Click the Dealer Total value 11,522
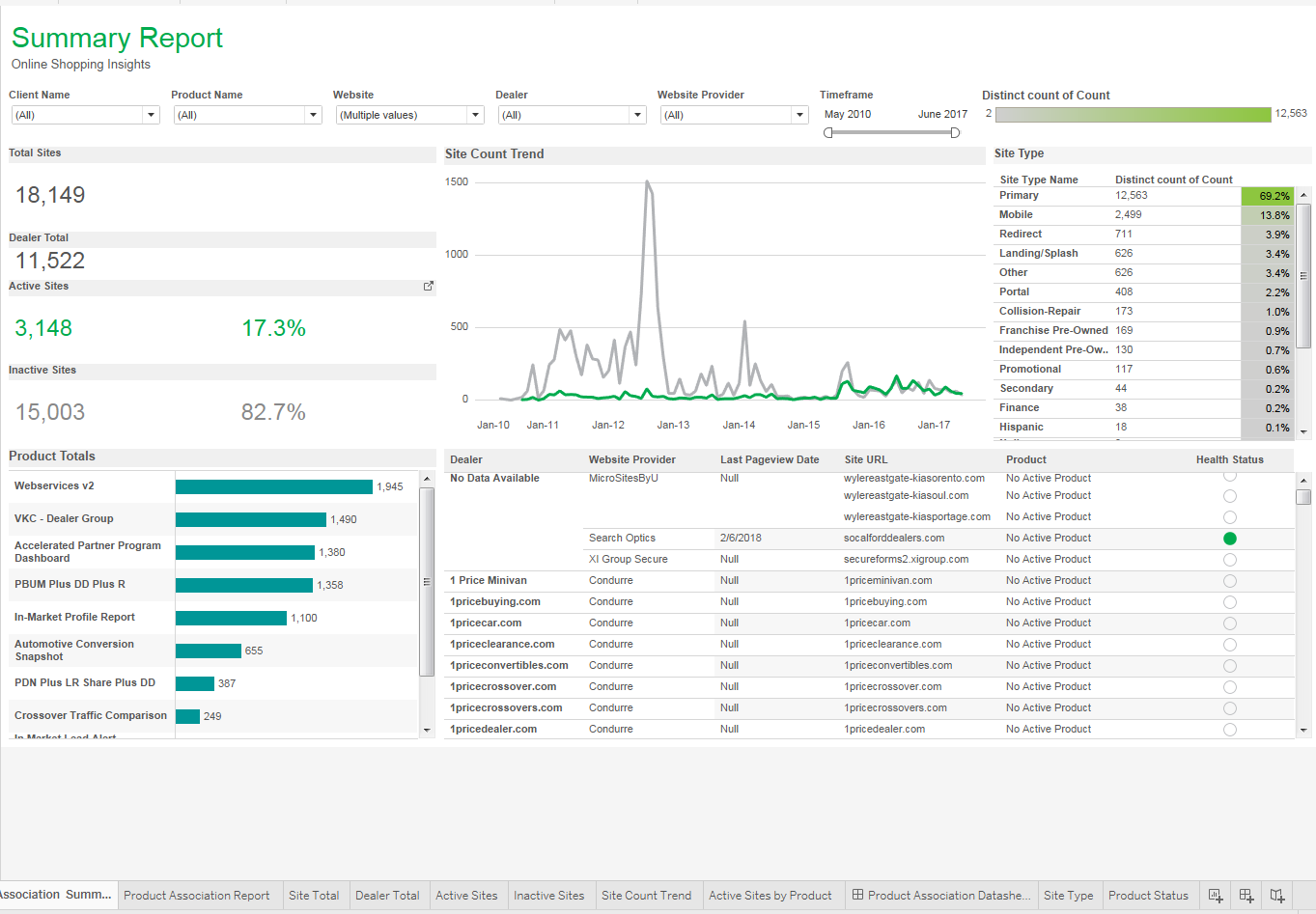This screenshot has height=914, width=1316. click(x=50, y=261)
